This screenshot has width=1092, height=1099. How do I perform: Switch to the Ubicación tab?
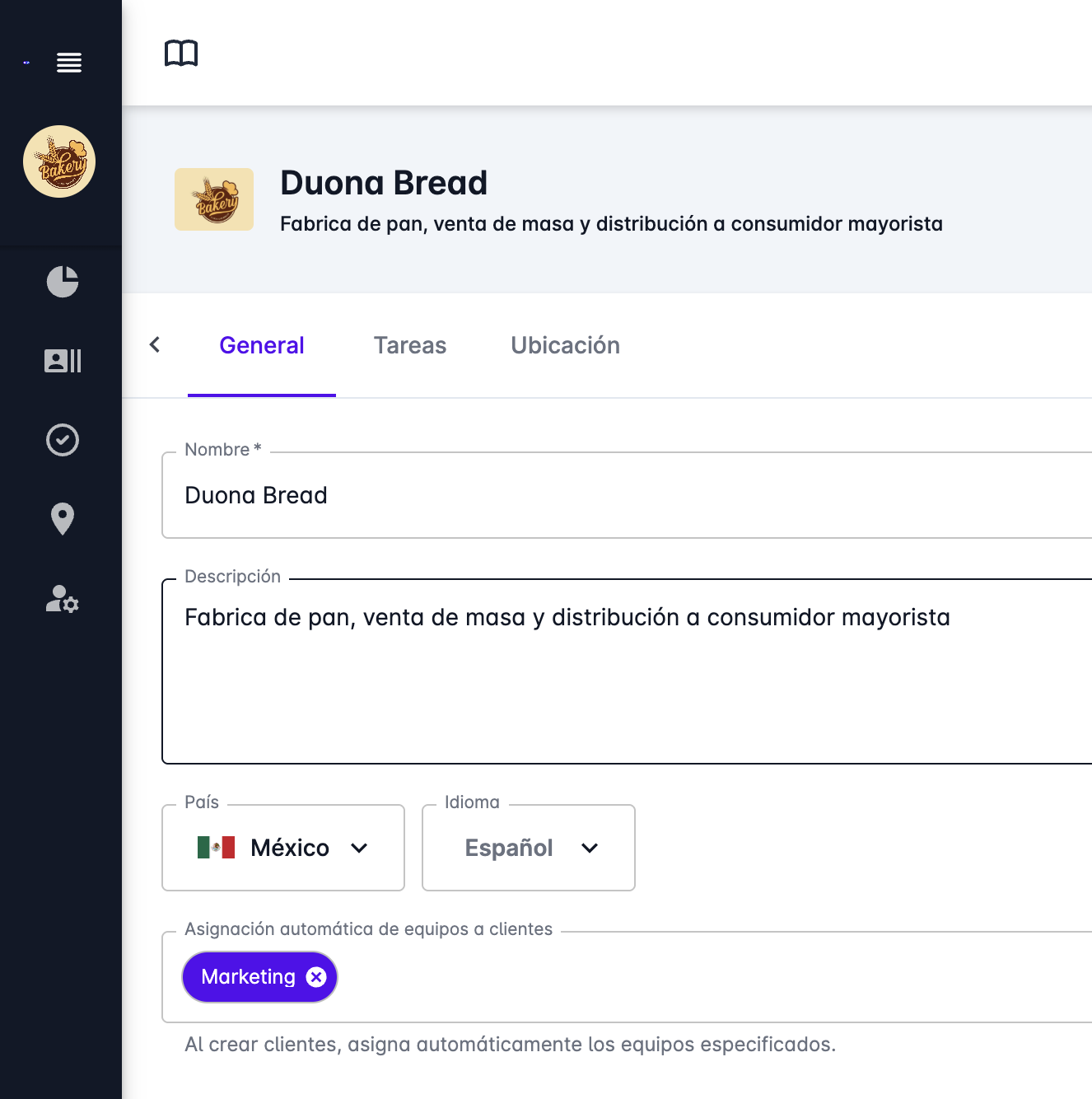pos(565,345)
